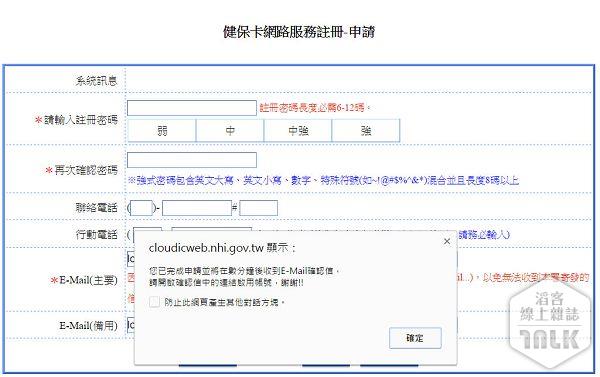Image resolution: width=600 pixels, height=377 pixels.
Task: Click the 健保卡網路服務註冊-申請 page title
Action: 299,32
